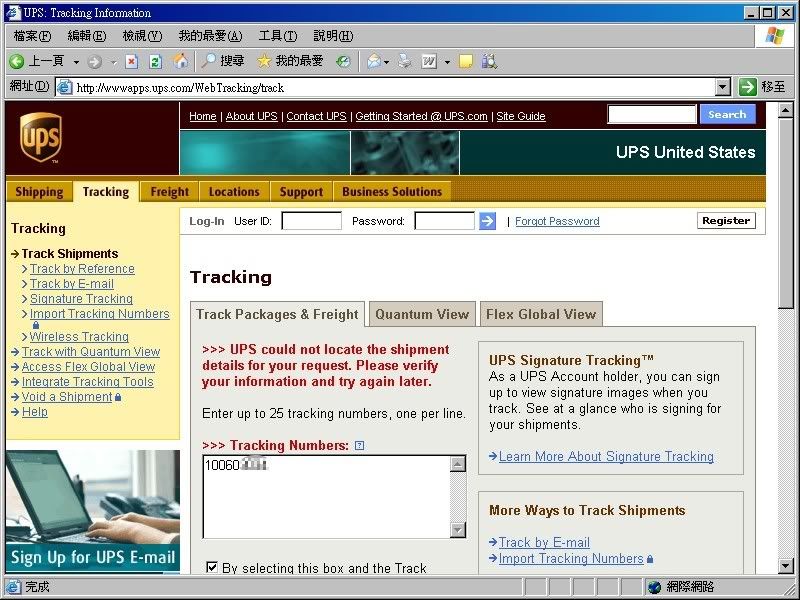Toggle the 'By selecting this box' checkbox
The image size is (800, 600).
pyautogui.click(x=212, y=567)
